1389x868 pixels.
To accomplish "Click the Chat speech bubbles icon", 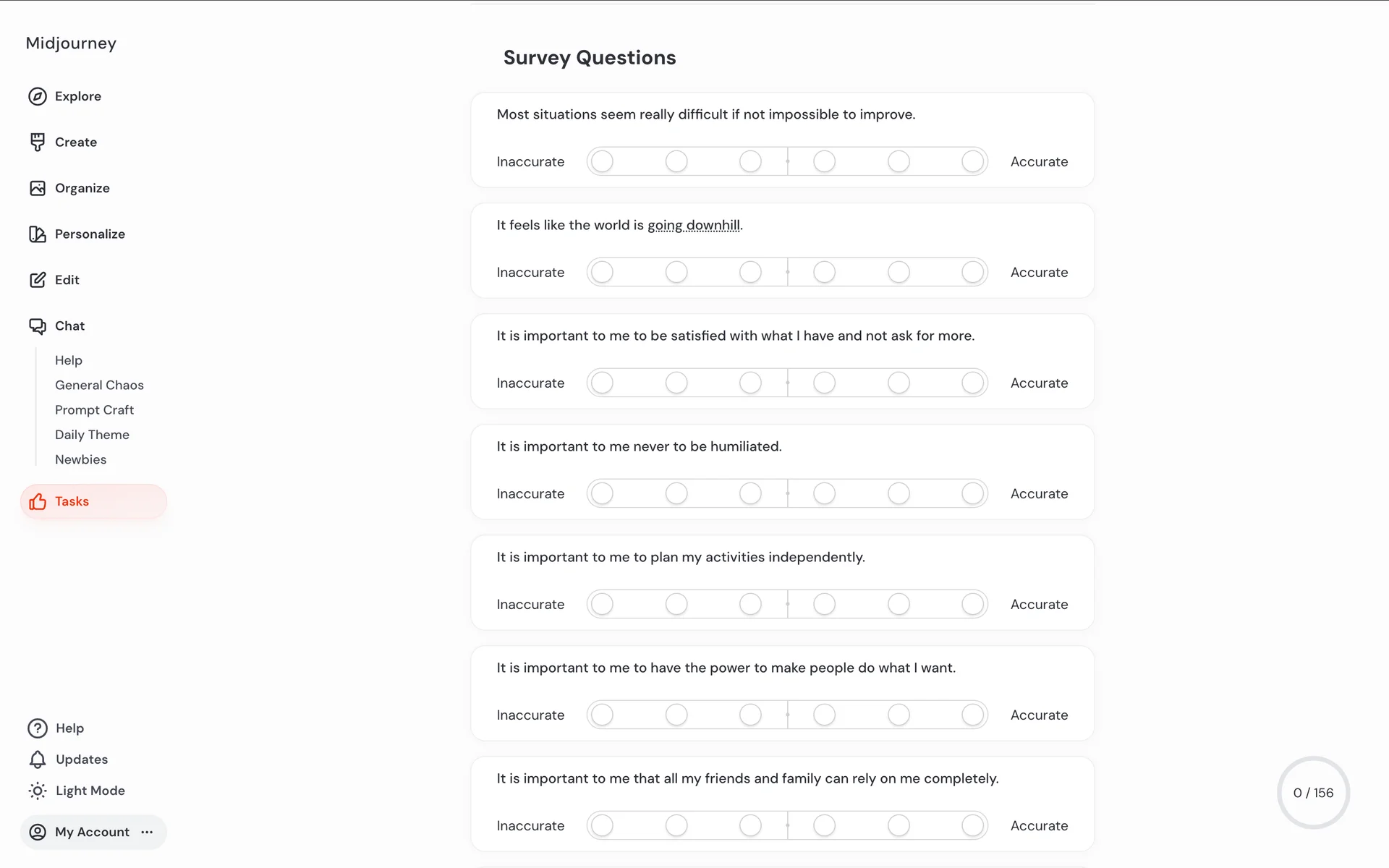I will (38, 326).
